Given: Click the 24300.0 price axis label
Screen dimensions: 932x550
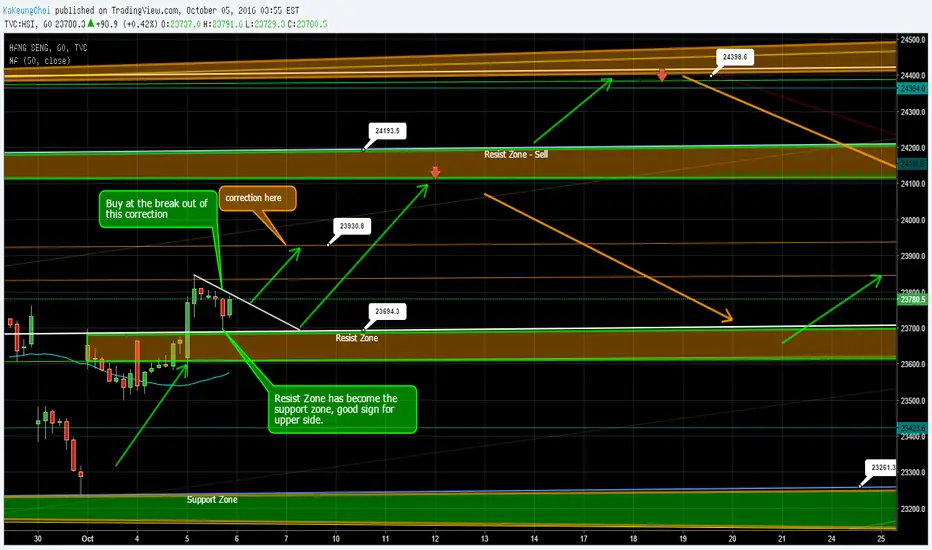Looking at the screenshot, I should 913,112.
